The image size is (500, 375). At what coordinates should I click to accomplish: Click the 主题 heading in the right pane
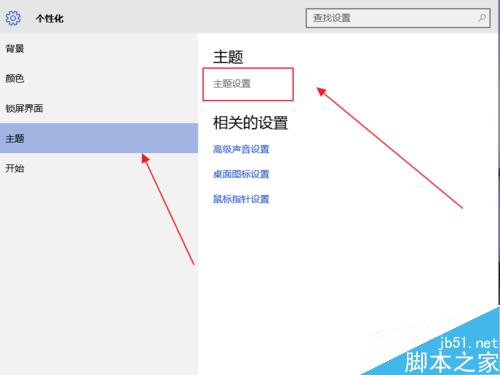point(228,57)
